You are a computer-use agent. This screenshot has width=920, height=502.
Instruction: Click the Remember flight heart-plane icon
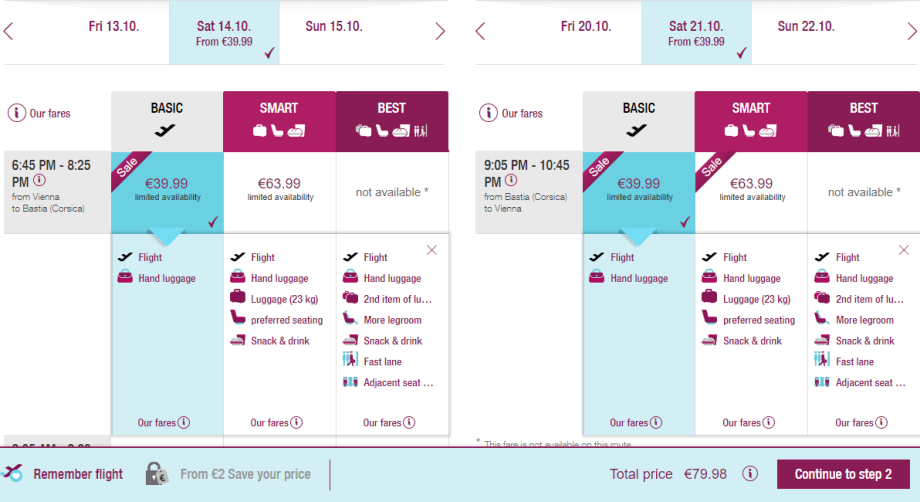click(13, 473)
